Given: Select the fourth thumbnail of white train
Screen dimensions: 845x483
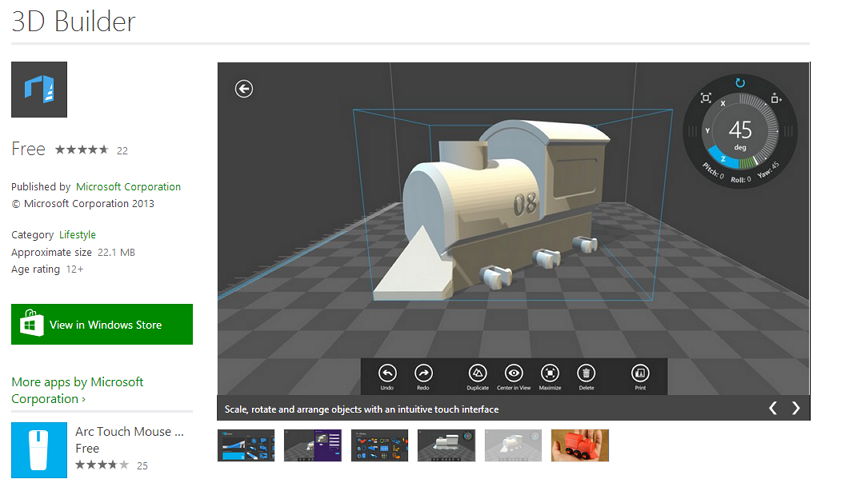Looking at the screenshot, I should [x=447, y=445].
